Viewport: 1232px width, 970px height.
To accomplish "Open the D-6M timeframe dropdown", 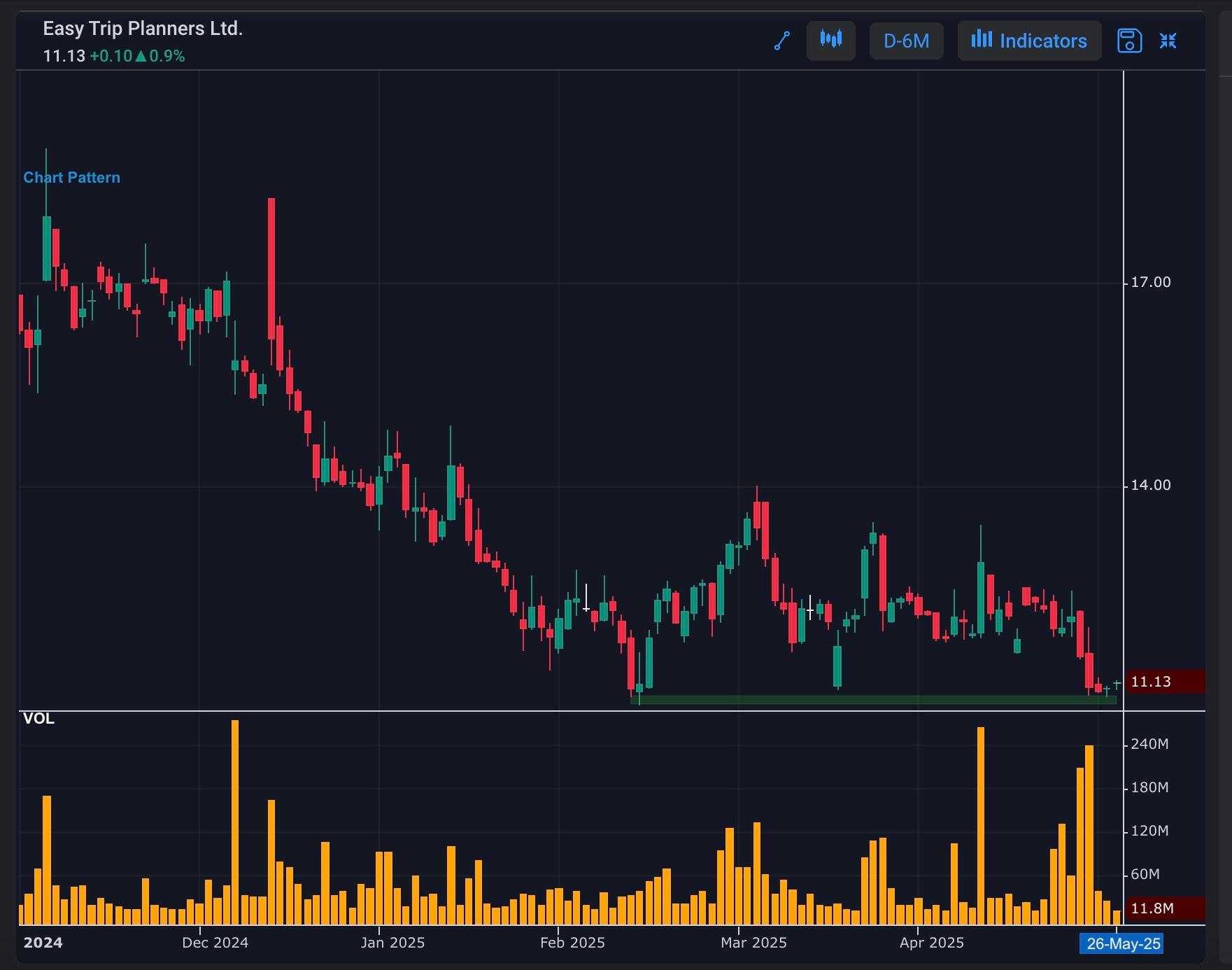I will coord(907,41).
